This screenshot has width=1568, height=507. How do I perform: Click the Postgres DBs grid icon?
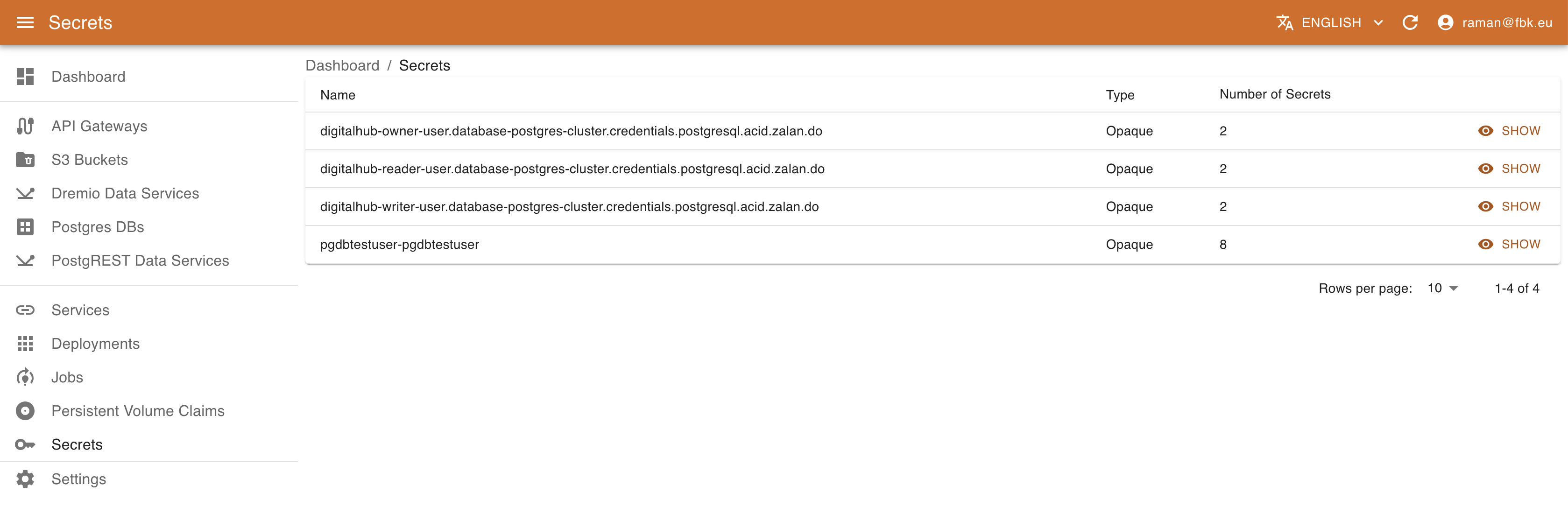(x=25, y=227)
